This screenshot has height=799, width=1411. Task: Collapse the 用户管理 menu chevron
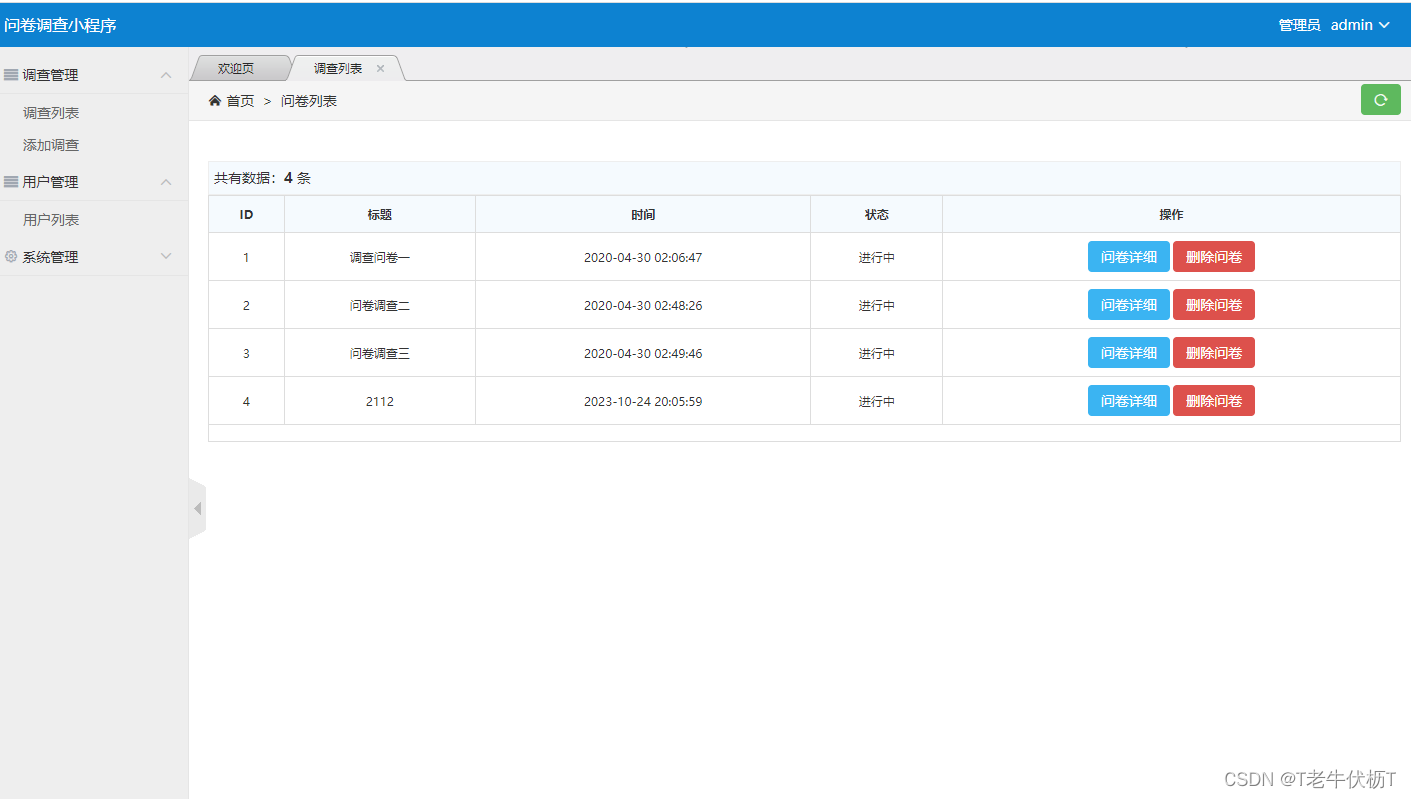(x=166, y=182)
